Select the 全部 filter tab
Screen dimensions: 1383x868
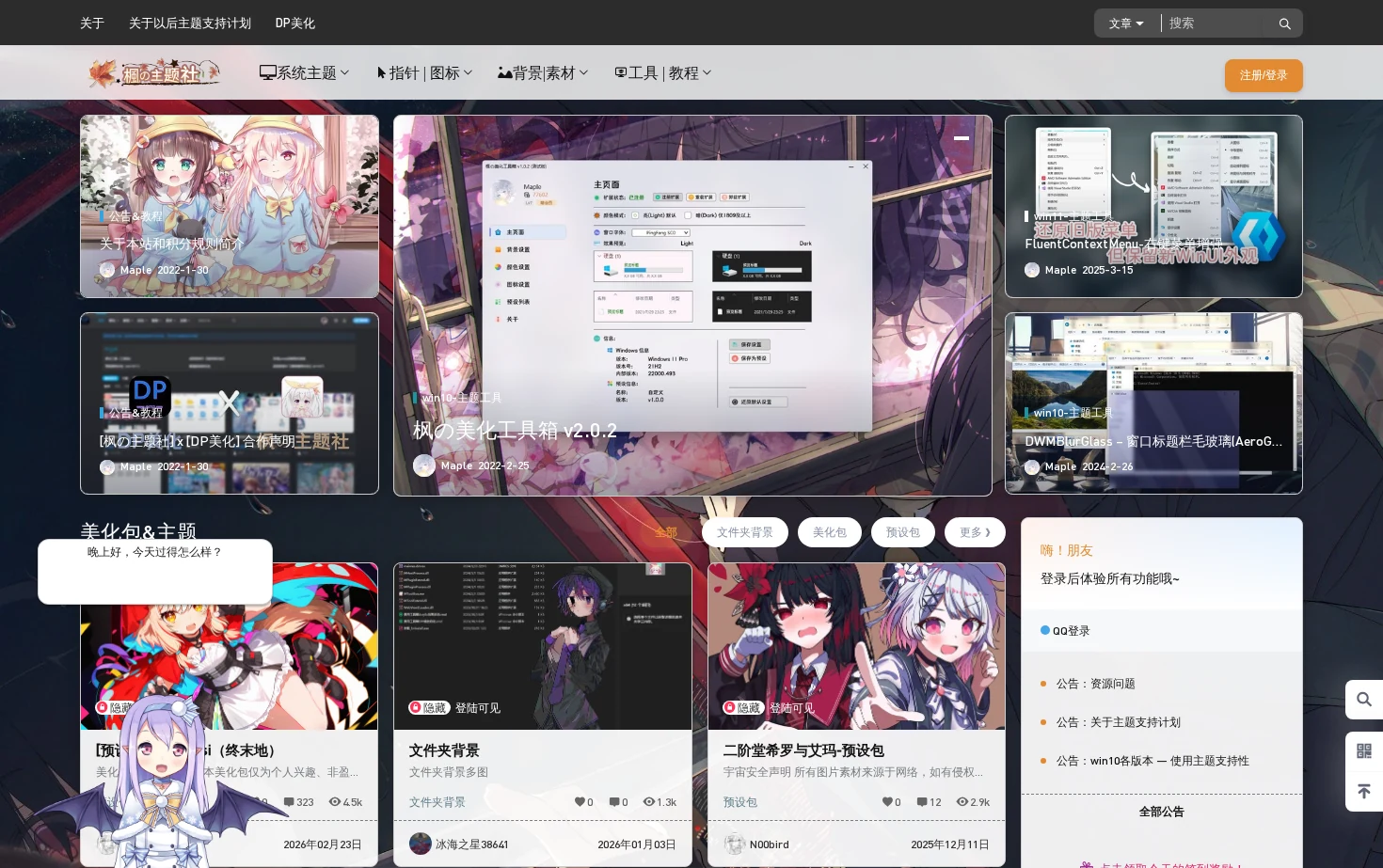(666, 532)
